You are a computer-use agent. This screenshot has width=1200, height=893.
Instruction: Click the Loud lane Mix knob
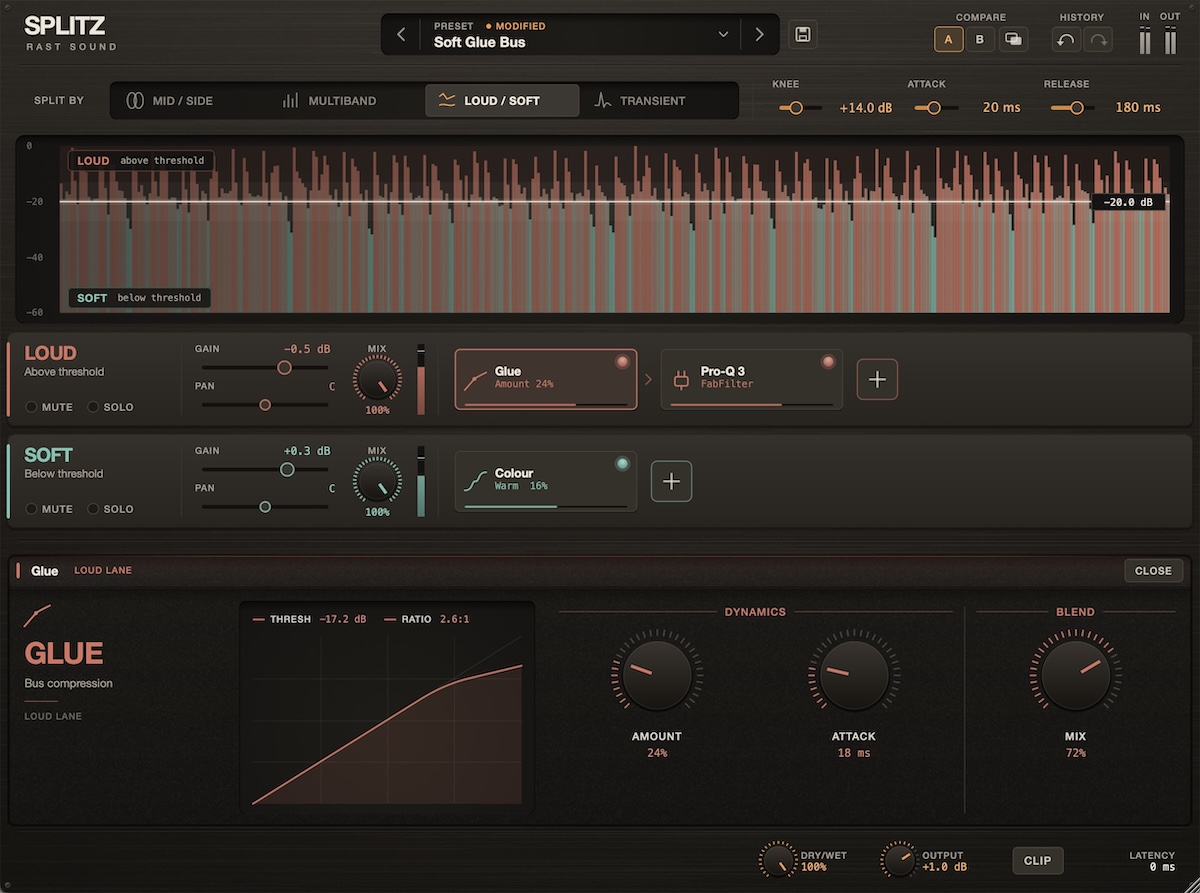(x=377, y=380)
